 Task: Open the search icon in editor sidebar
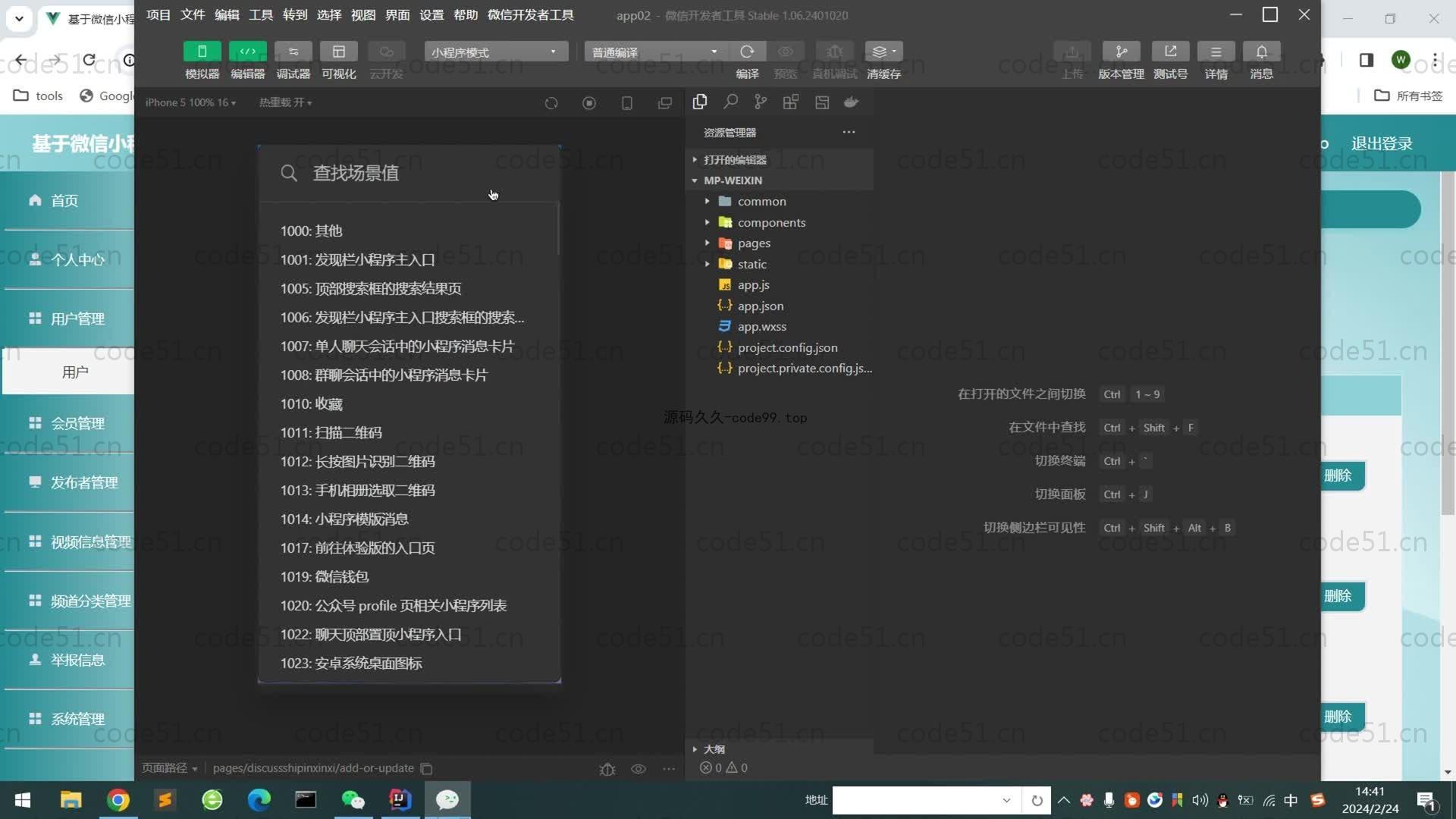coord(730,102)
